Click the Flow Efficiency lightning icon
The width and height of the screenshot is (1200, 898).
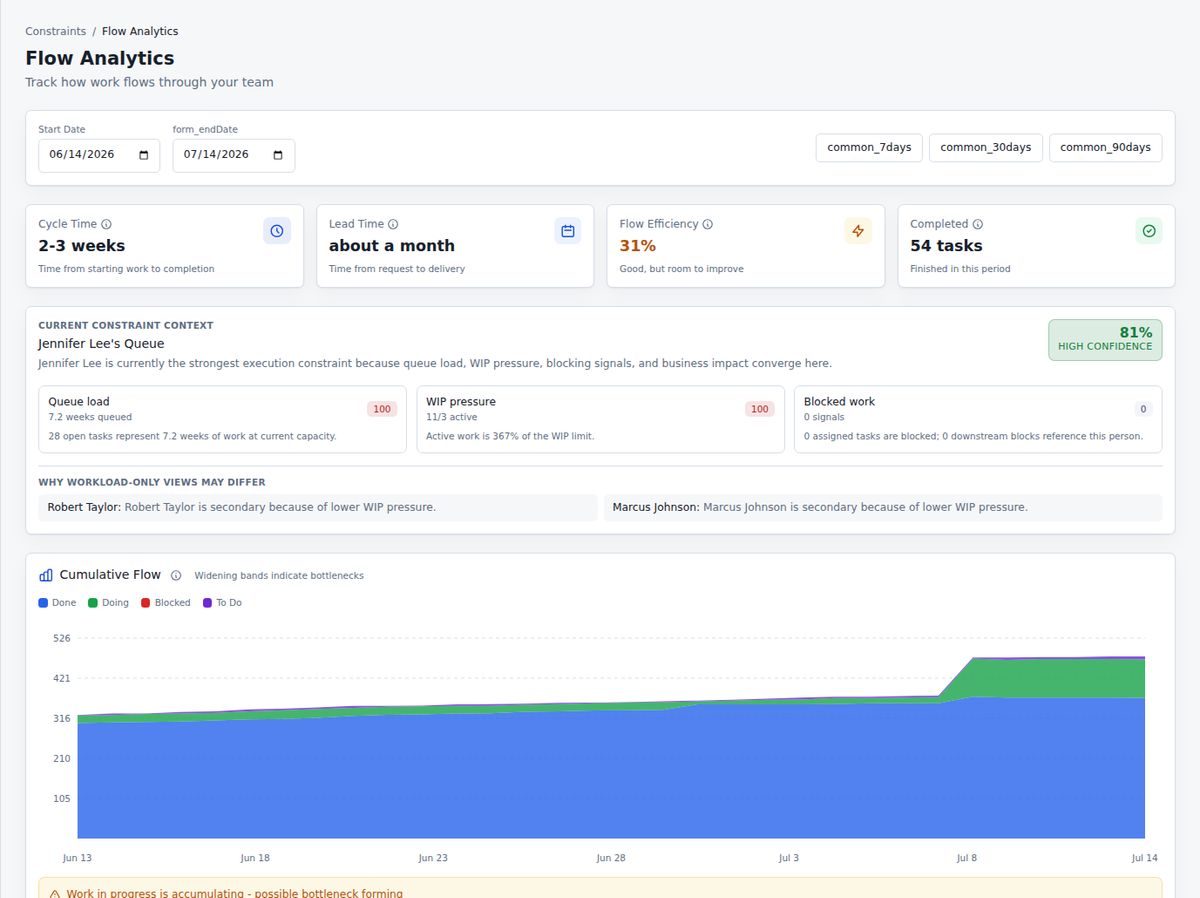tap(858, 231)
